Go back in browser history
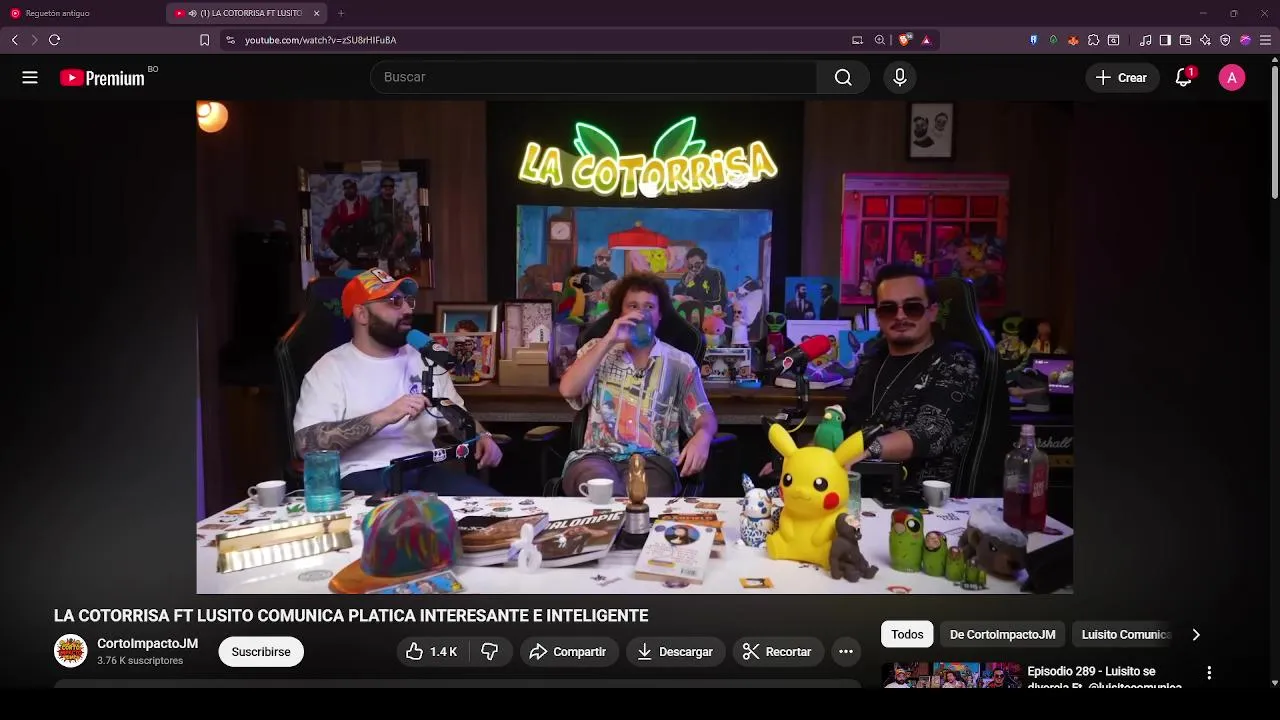This screenshot has width=1280, height=720. click(15, 40)
